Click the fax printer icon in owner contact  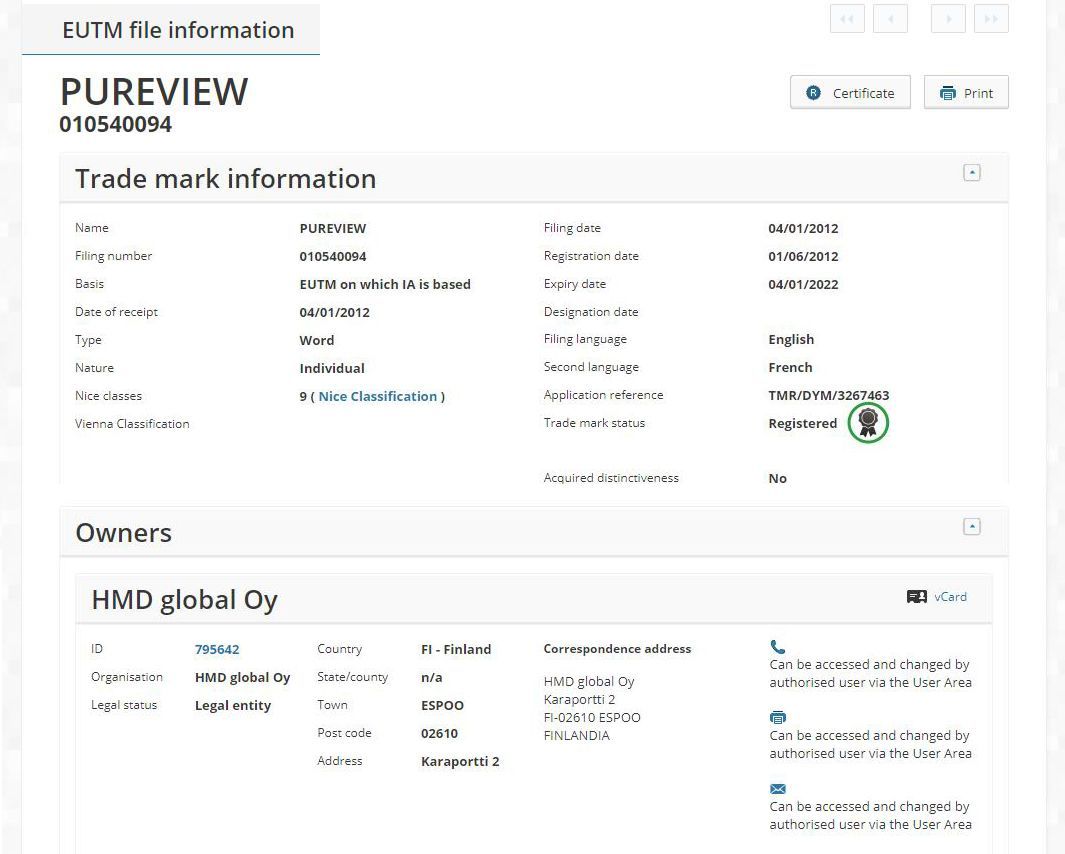coord(778,718)
